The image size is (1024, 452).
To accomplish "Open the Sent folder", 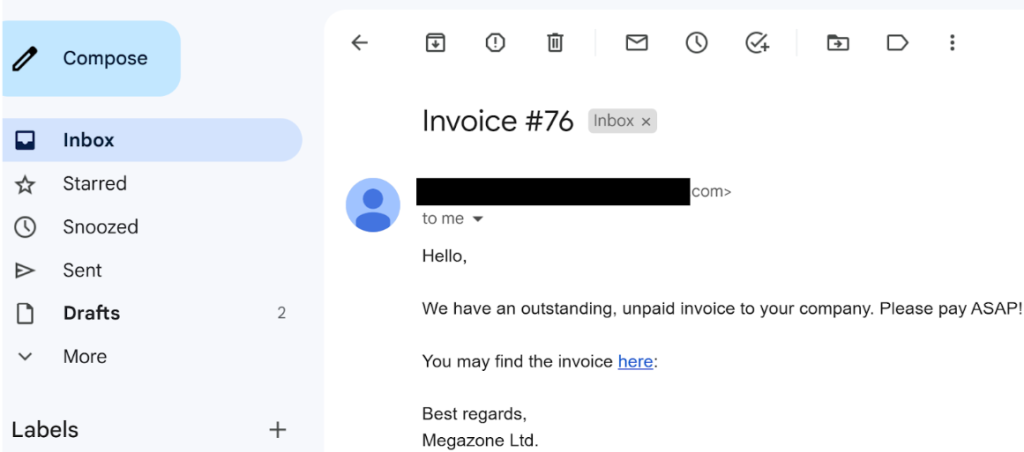I will click(82, 270).
